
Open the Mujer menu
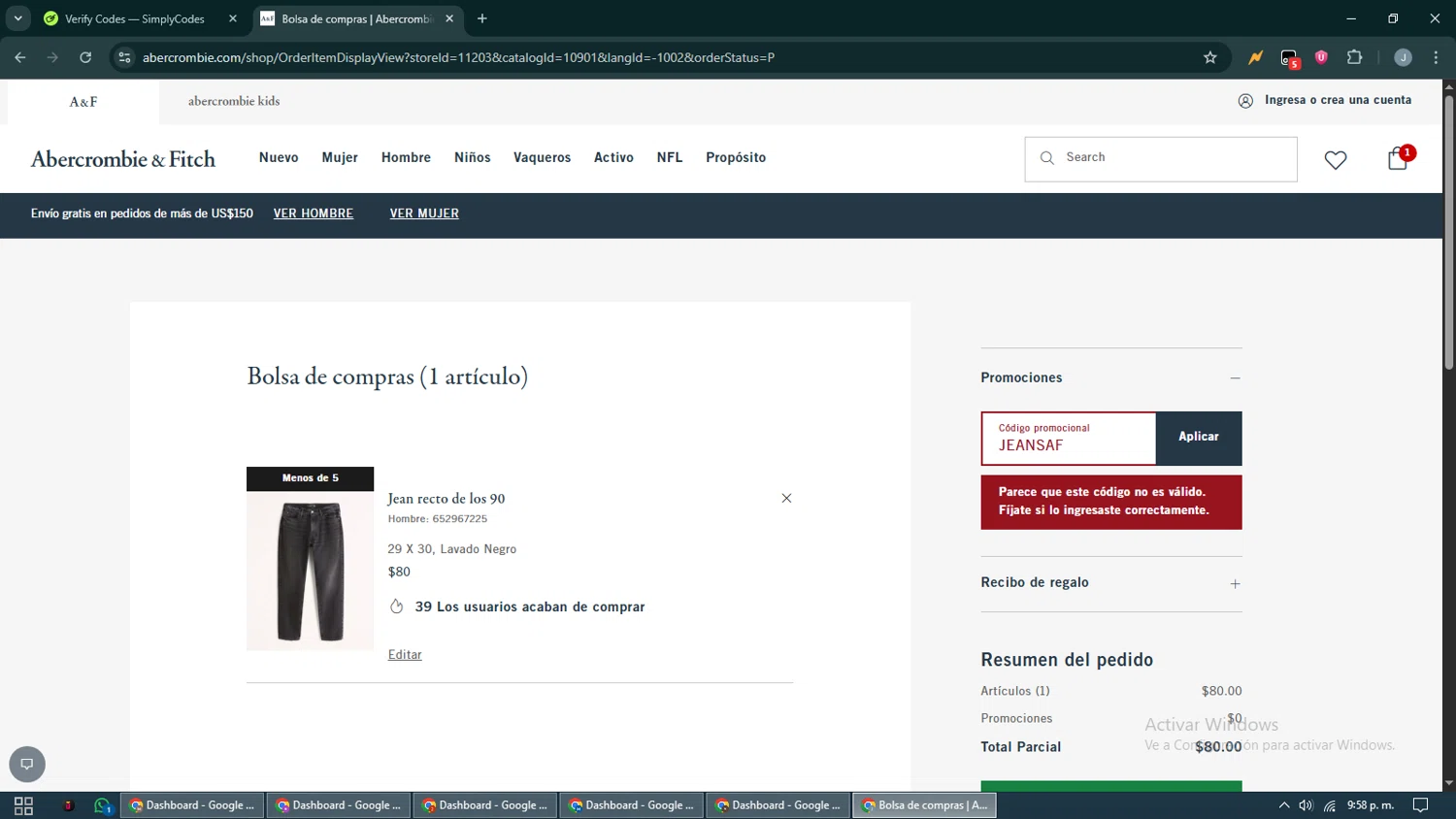tap(340, 157)
